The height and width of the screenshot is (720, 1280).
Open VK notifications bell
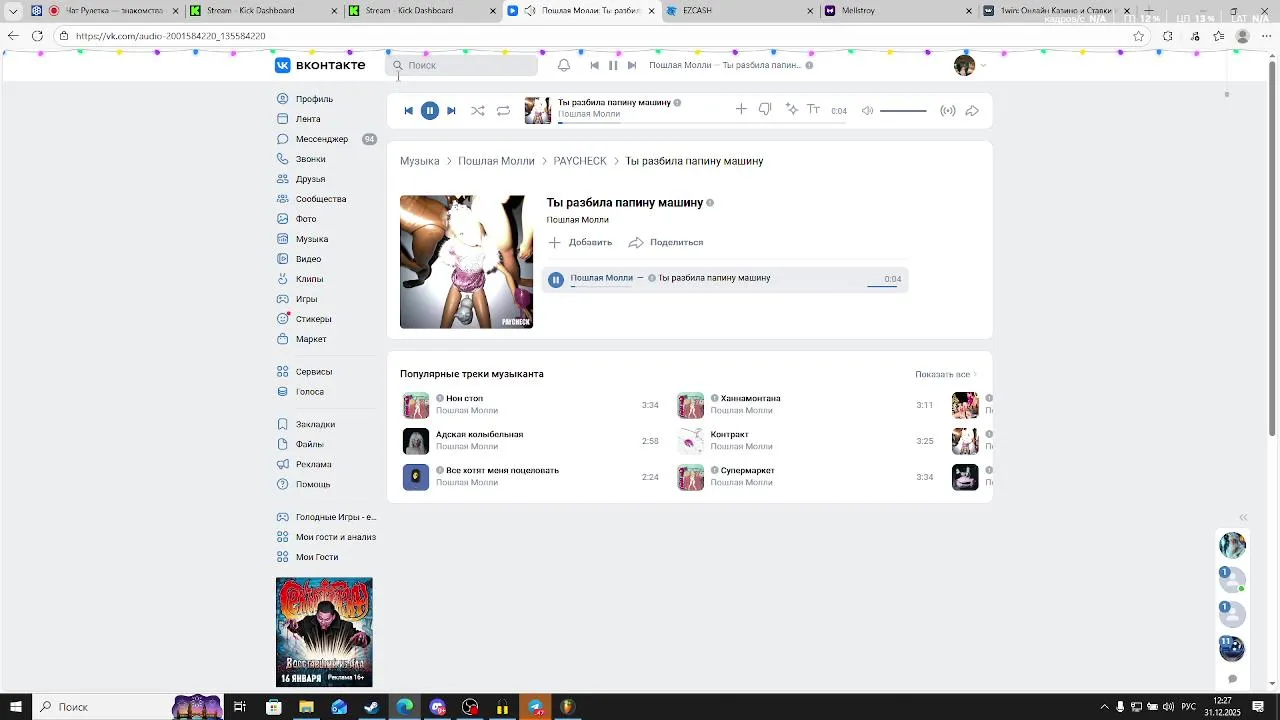point(564,65)
